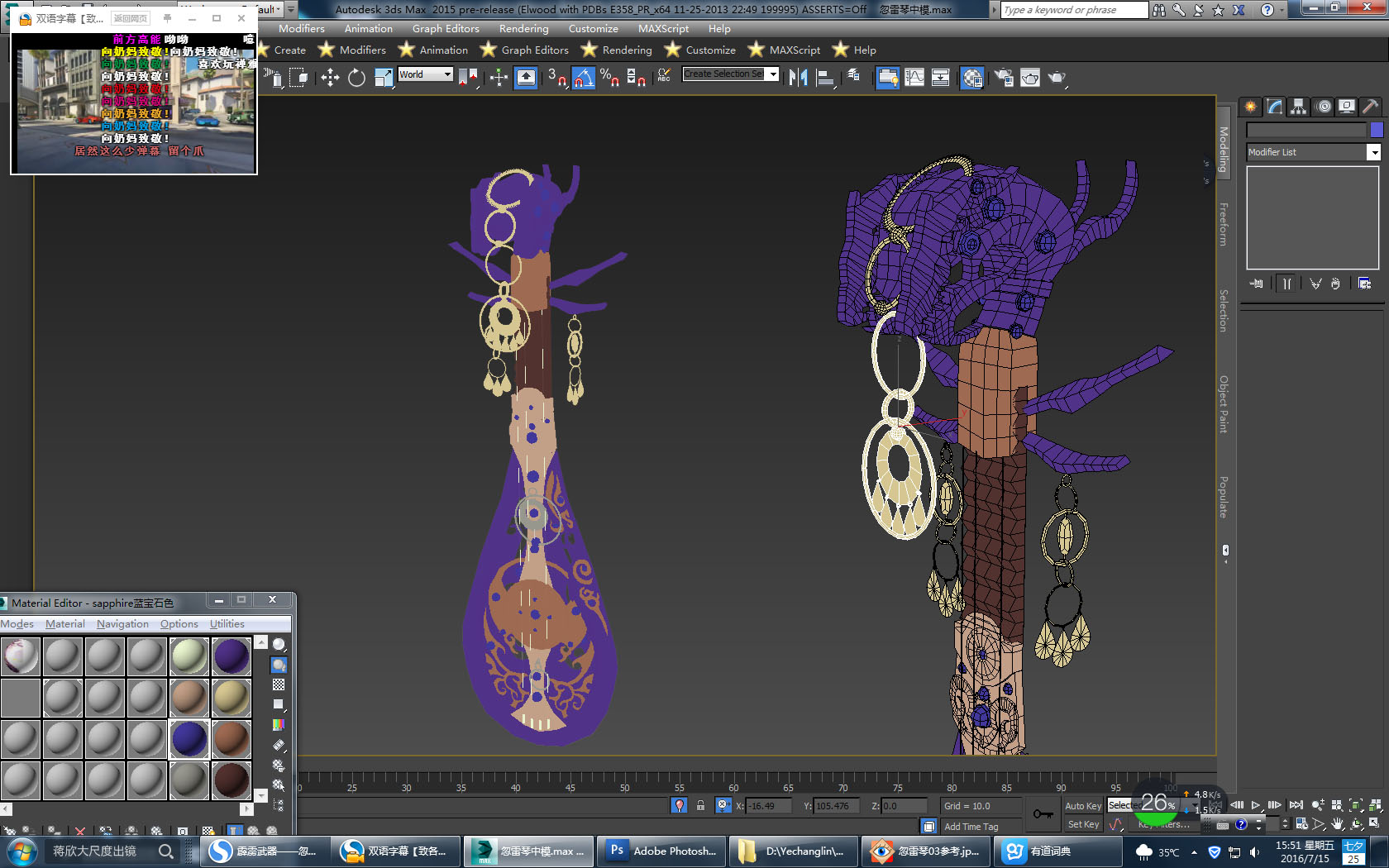Click Pin Stack icon under modifier stack
Screen dimensions: 1389x868
point(1257,284)
